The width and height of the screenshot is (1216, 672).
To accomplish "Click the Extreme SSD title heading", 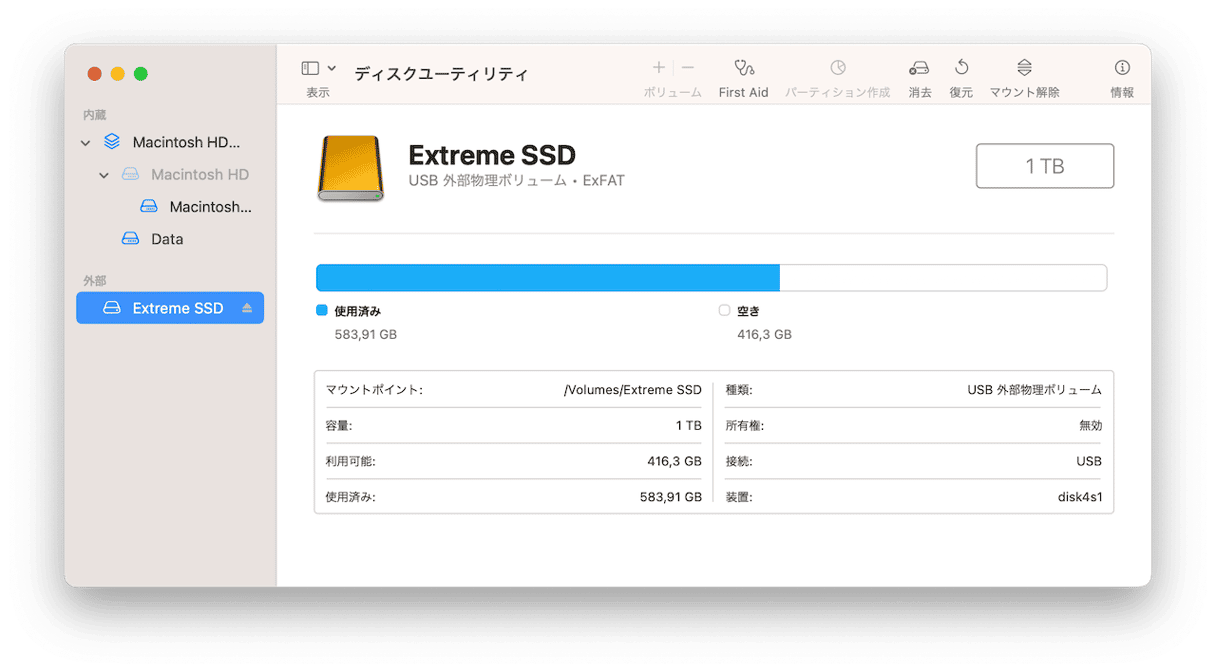I will (x=492, y=155).
